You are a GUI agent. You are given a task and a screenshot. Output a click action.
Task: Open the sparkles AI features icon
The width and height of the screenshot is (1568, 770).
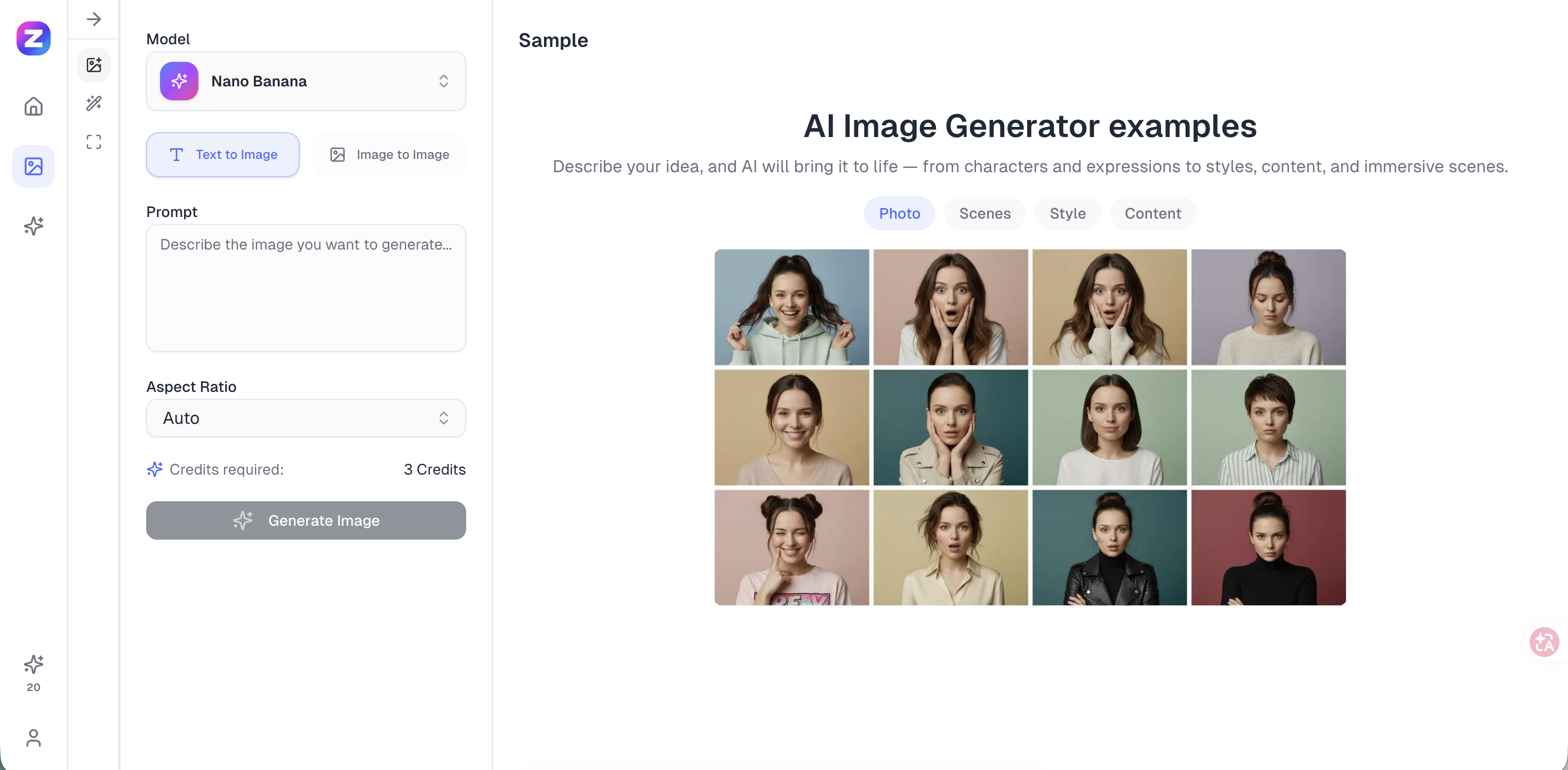point(33,226)
